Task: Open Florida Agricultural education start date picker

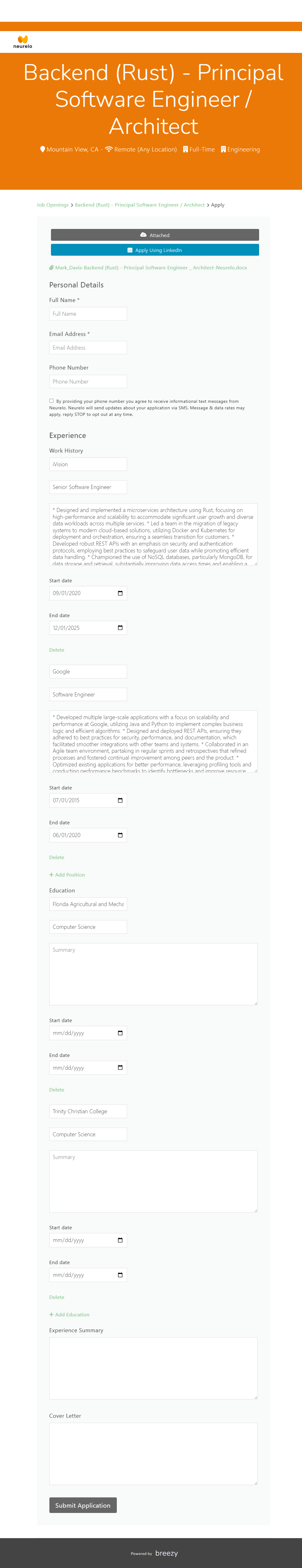Action: (120, 1032)
